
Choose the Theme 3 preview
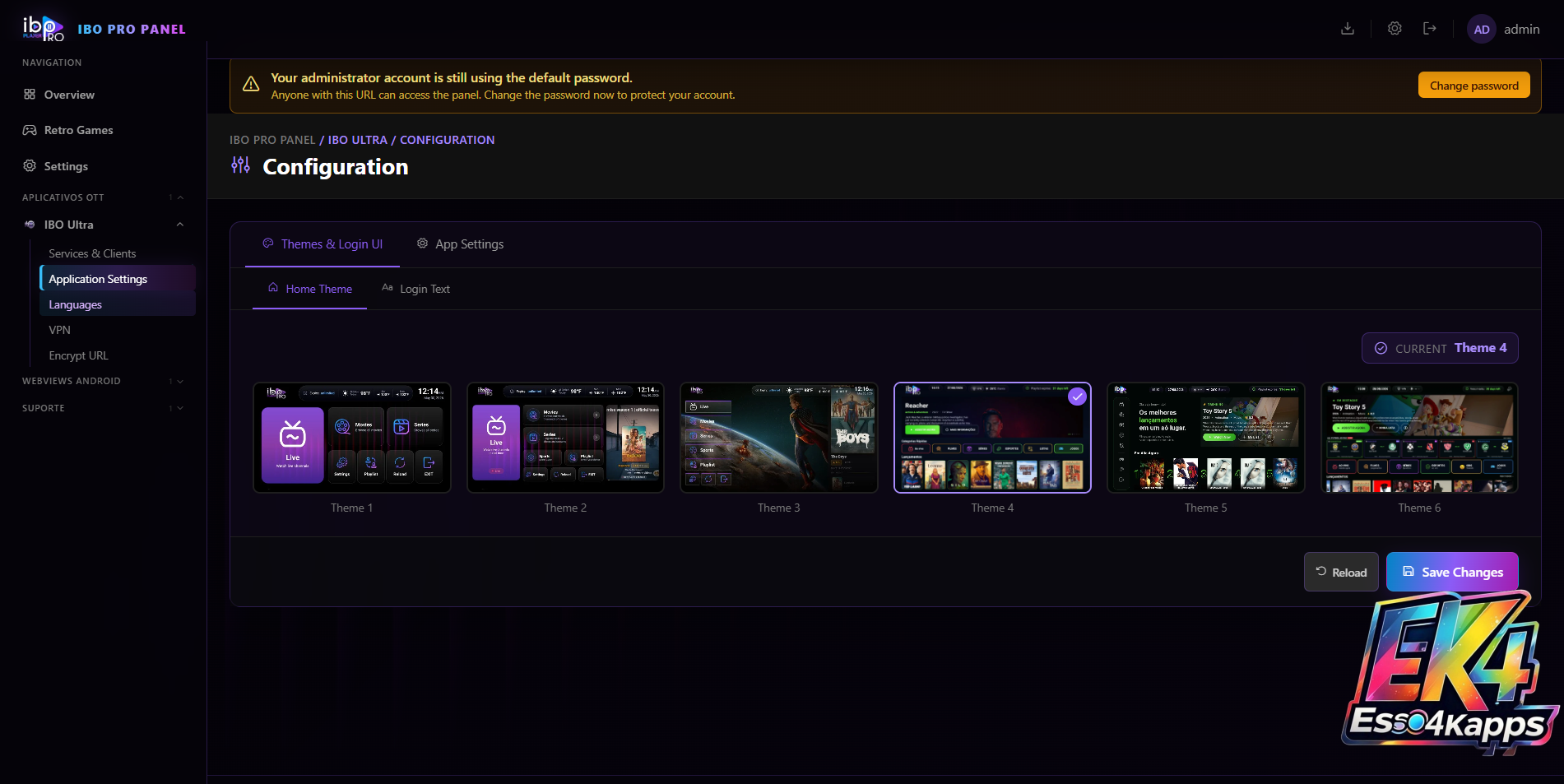coord(779,438)
